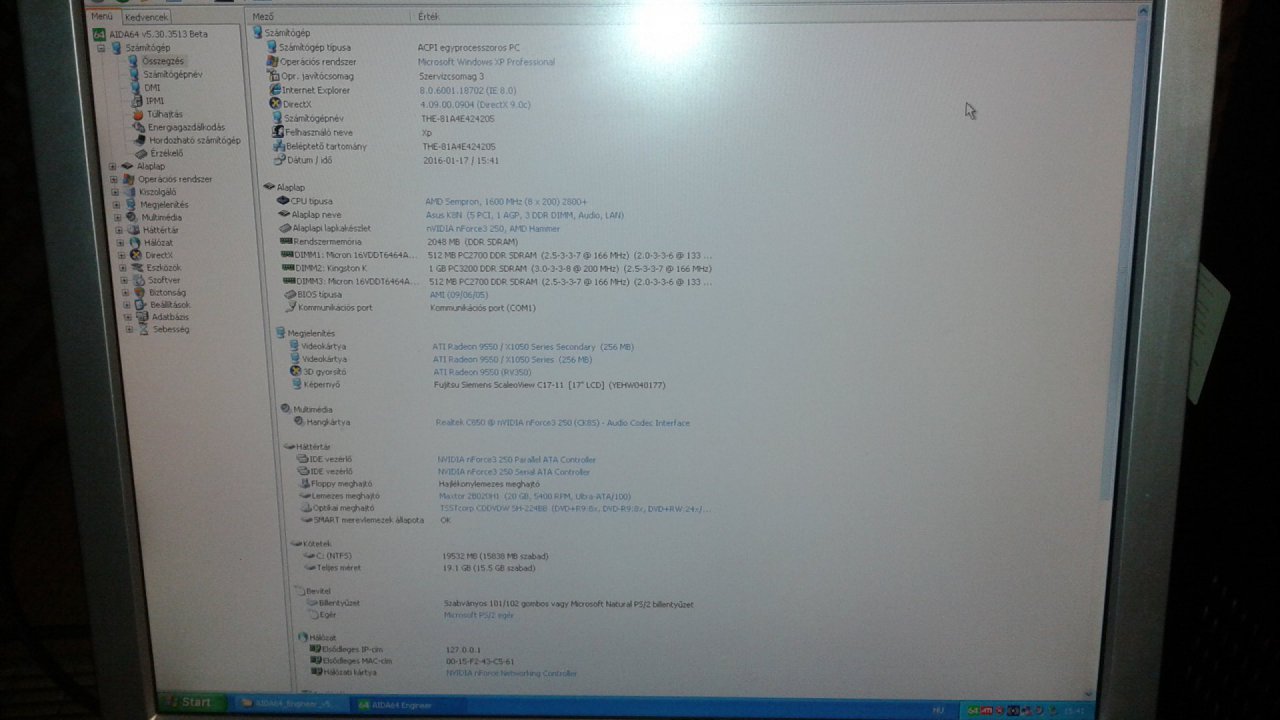Switch to the Kedvencek tab
The width and height of the screenshot is (1280, 720).
[x=148, y=17]
